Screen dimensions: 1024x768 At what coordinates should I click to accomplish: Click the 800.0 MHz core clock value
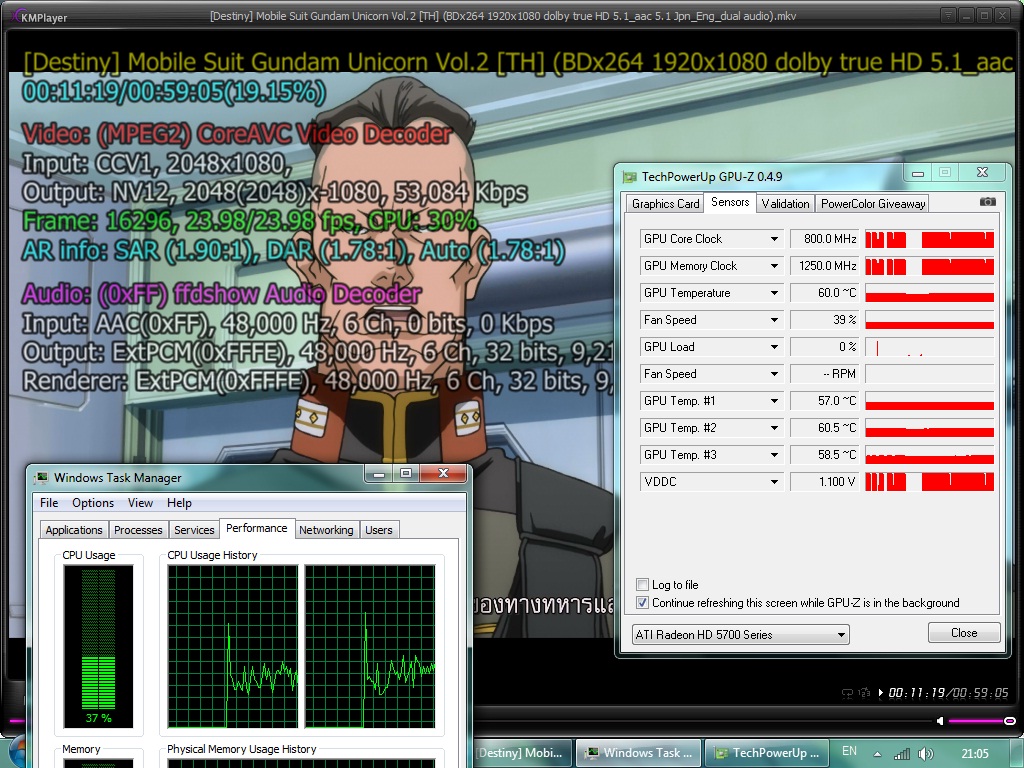pyautogui.click(x=824, y=239)
